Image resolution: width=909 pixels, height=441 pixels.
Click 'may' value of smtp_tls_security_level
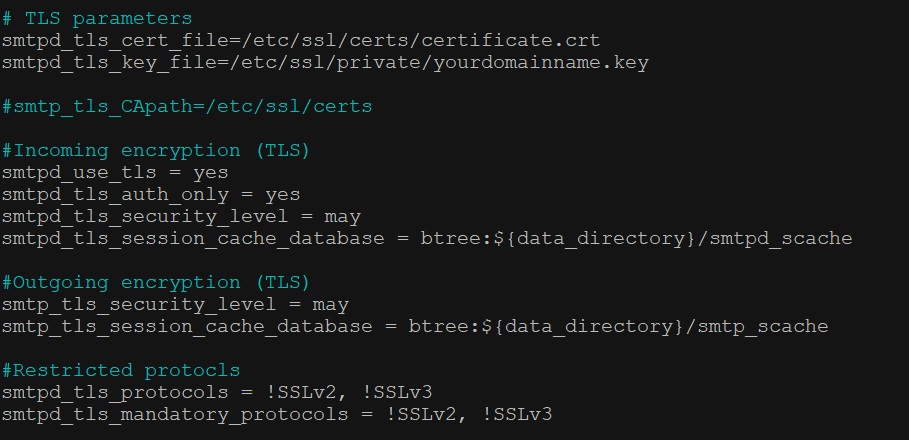(330, 305)
